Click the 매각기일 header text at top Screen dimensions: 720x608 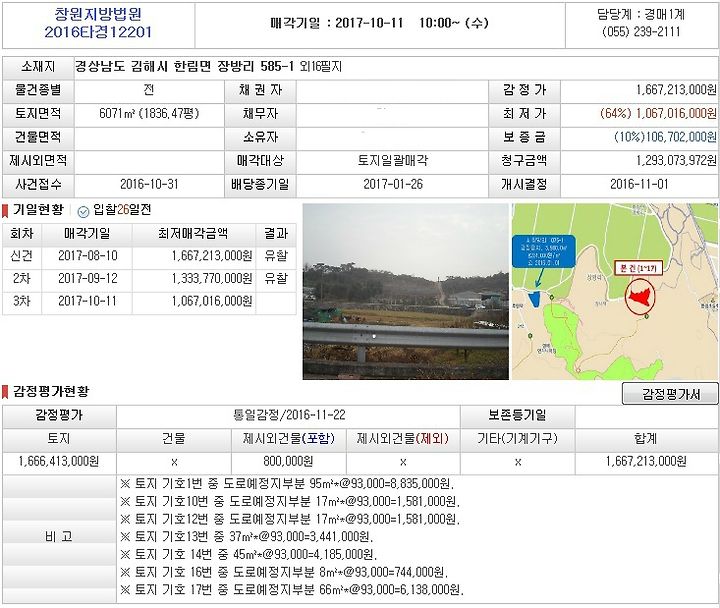coord(379,23)
